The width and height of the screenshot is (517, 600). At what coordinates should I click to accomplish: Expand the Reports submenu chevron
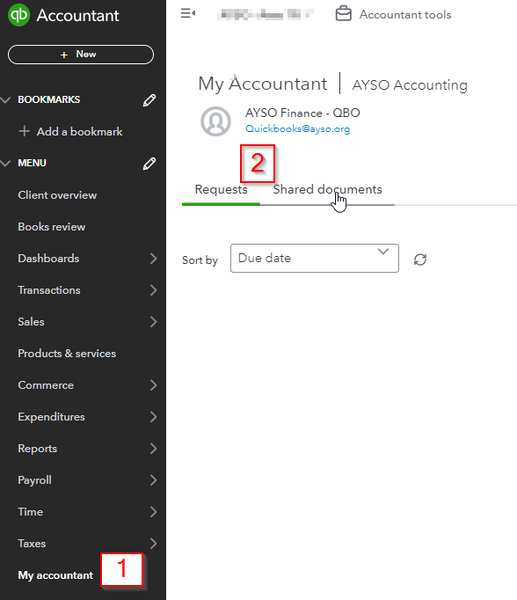153,448
